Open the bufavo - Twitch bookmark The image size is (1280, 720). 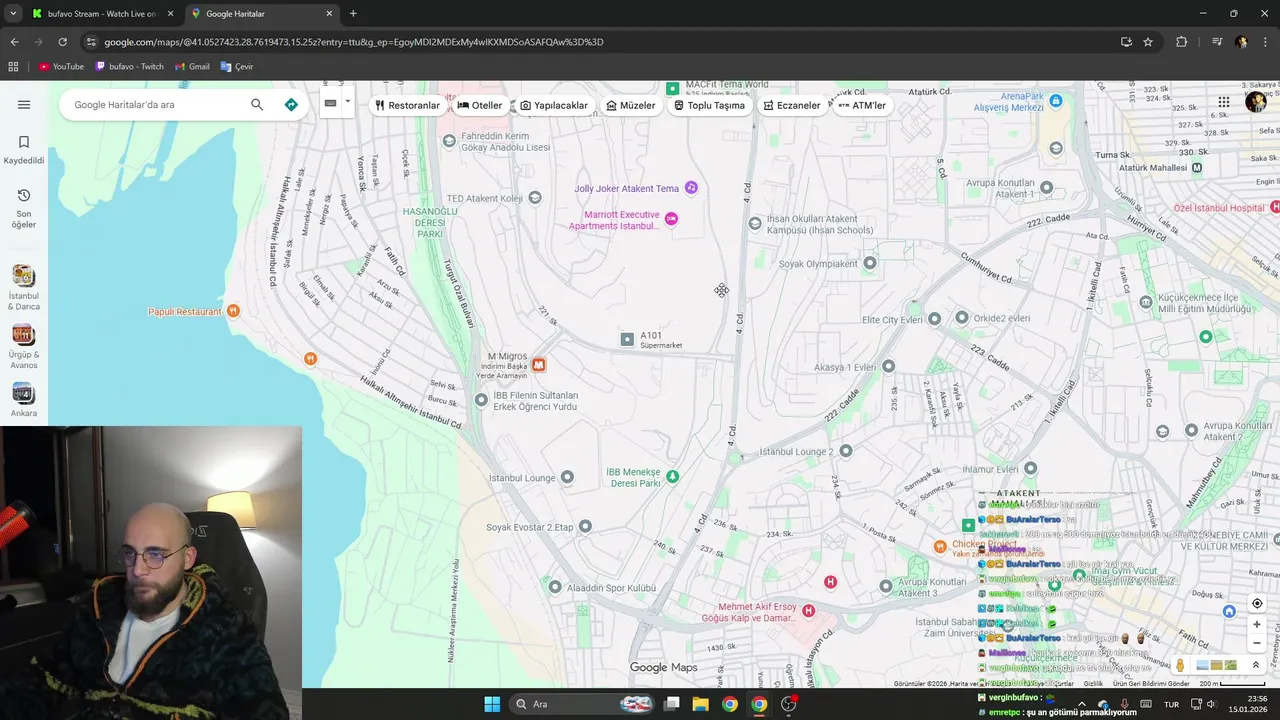129,67
